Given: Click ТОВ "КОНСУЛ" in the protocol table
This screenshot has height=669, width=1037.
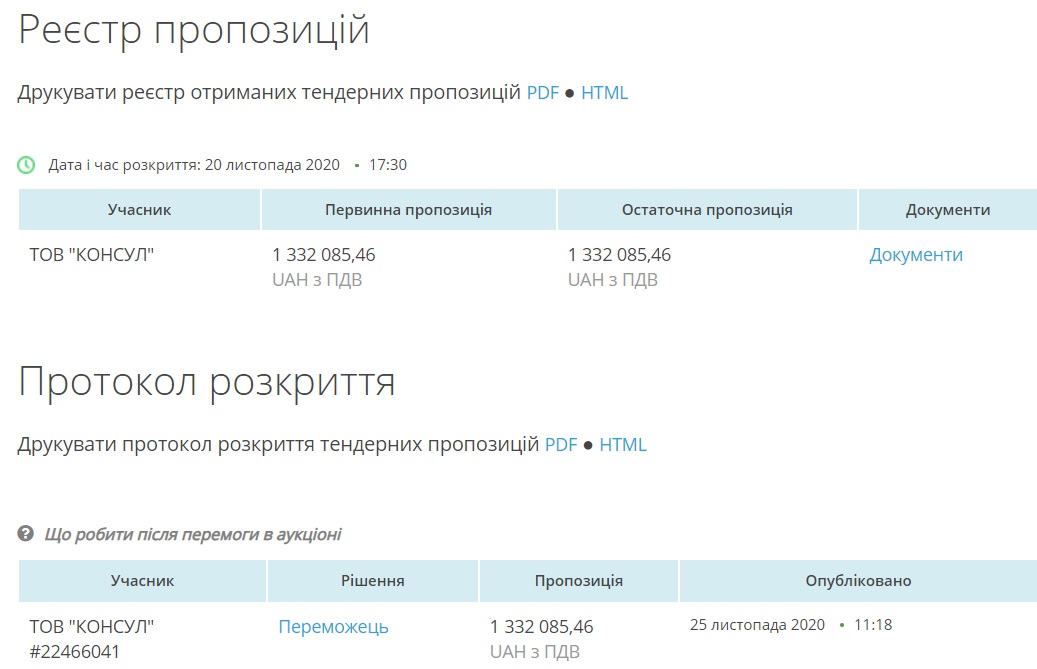Looking at the screenshot, I should (x=91, y=627).
